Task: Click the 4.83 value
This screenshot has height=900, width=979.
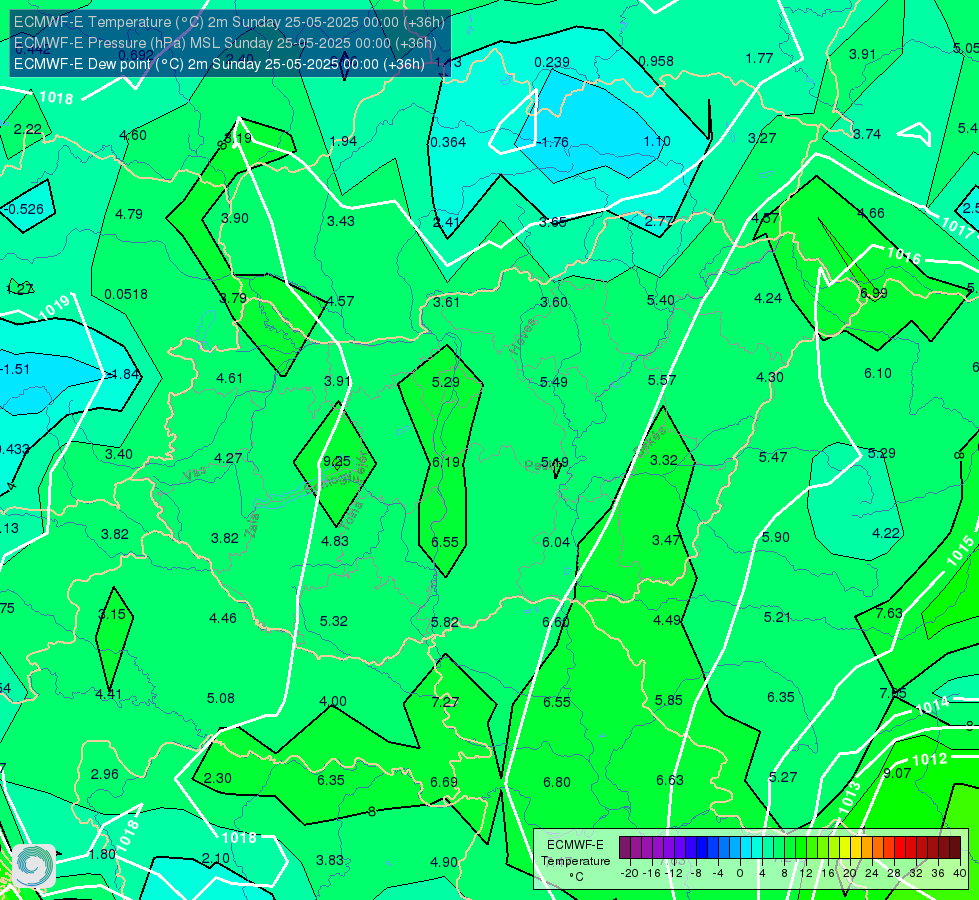Action: coord(335,541)
